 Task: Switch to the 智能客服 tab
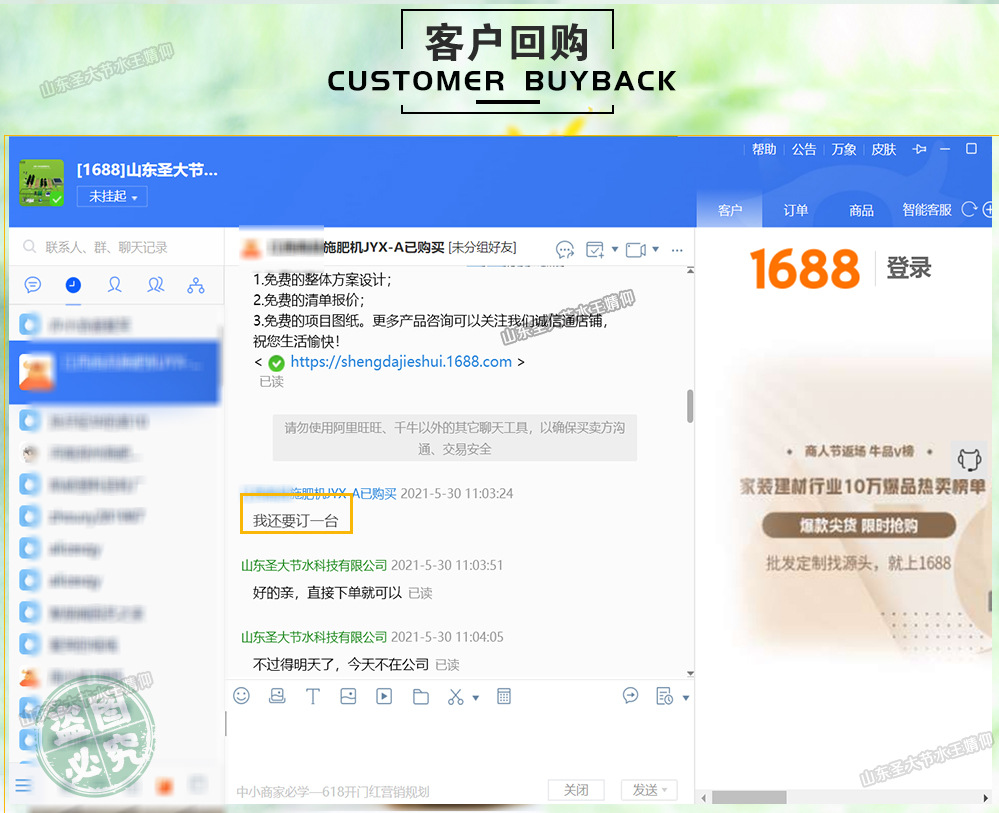pos(926,210)
